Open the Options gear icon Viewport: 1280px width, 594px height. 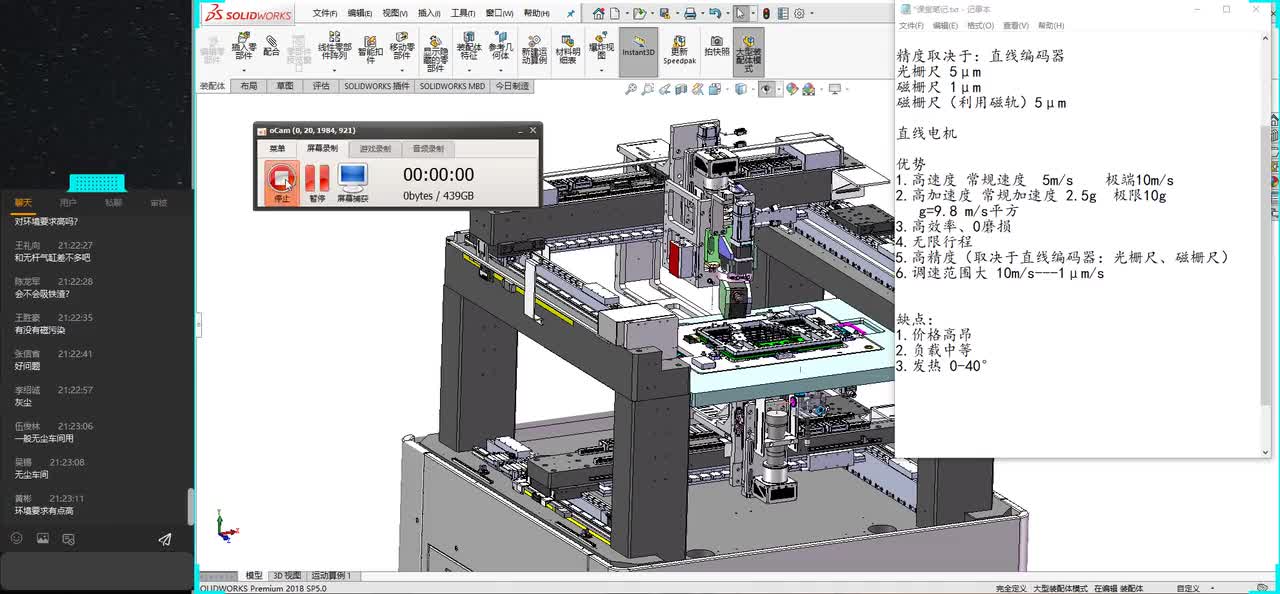pyautogui.click(x=799, y=14)
